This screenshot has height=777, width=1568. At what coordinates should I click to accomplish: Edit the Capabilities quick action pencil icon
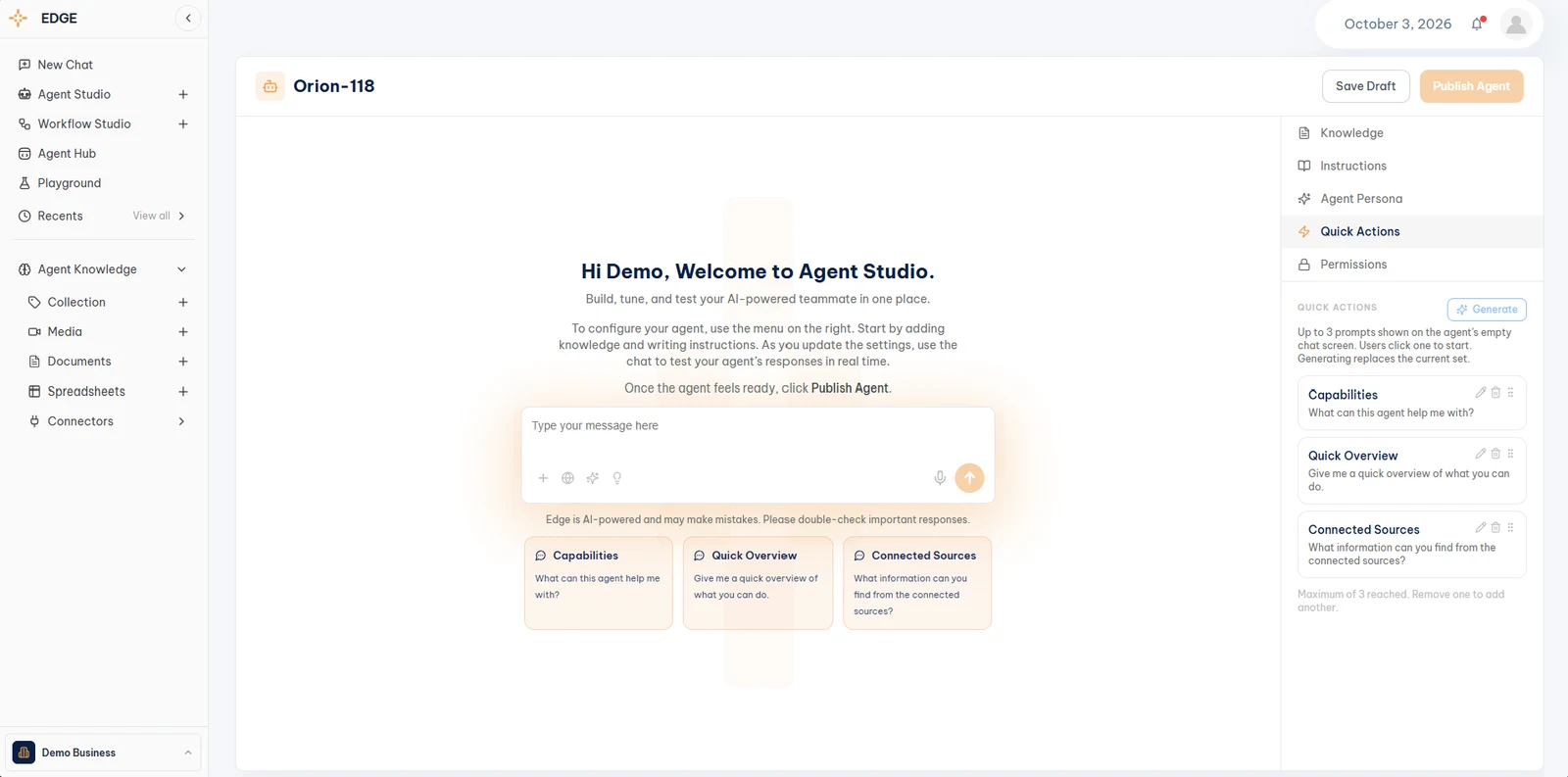(x=1481, y=392)
